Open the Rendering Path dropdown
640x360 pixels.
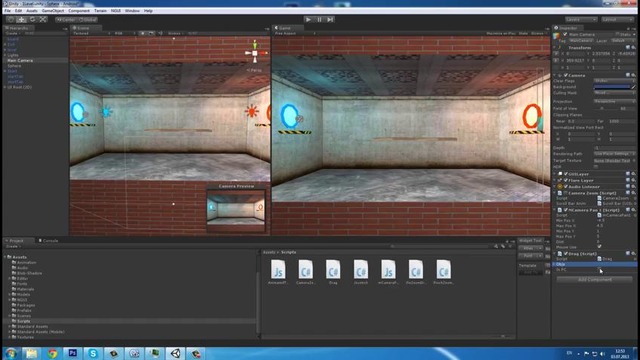coord(614,154)
